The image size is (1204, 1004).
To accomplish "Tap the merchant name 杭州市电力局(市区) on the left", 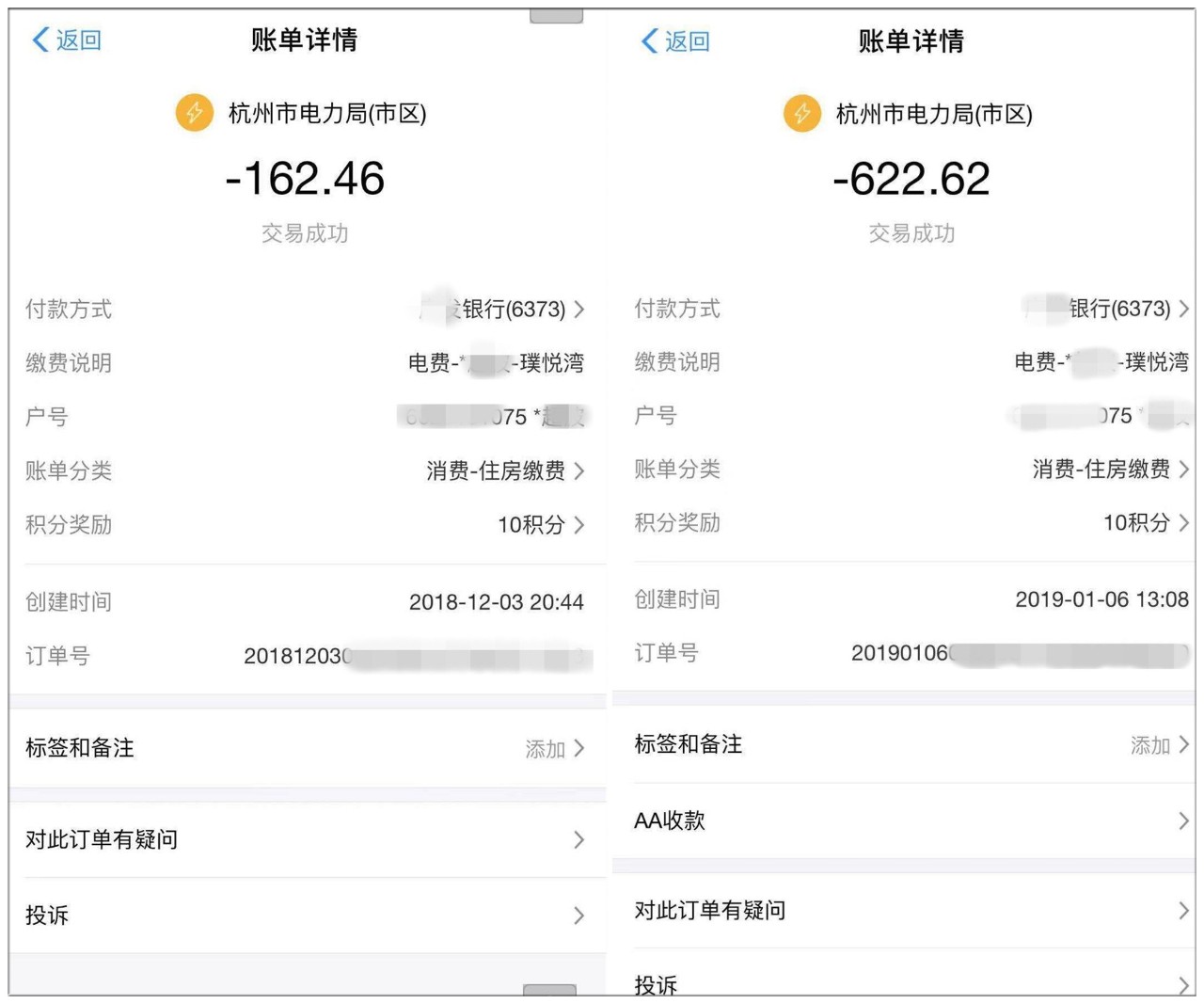I will [x=327, y=114].
